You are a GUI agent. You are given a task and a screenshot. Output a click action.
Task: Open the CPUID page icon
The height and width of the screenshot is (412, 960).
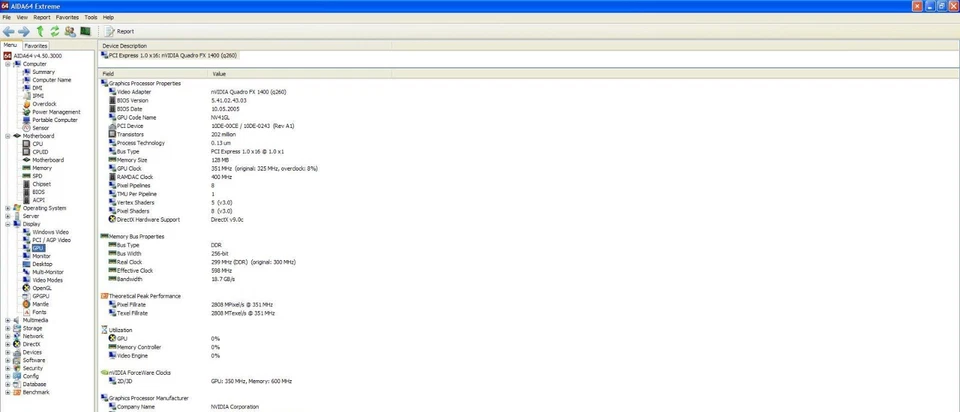tap(26, 152)
